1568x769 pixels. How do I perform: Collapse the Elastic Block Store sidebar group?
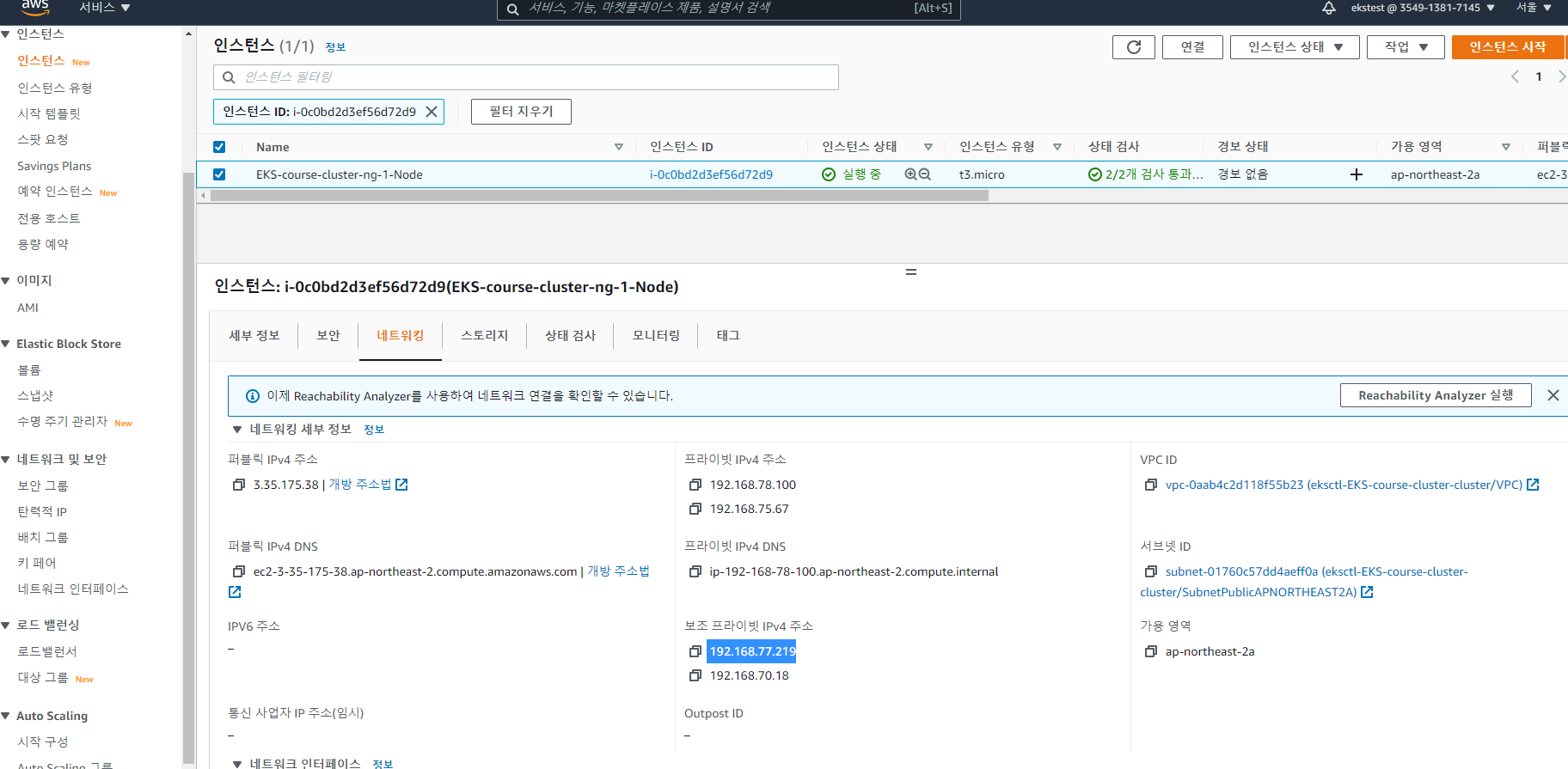click(x=6, y=344)
